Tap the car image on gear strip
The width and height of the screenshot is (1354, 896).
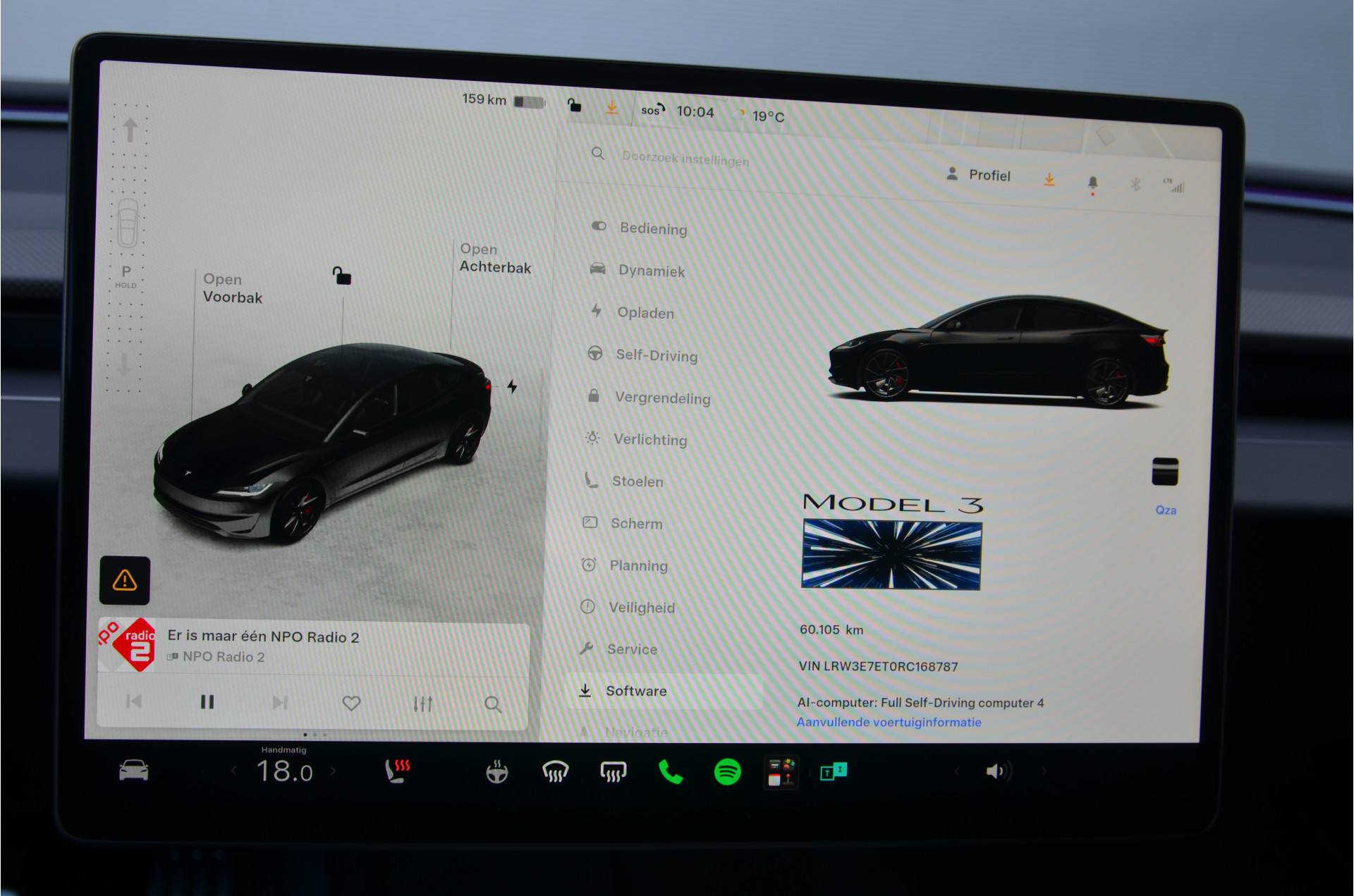point(128,223)
